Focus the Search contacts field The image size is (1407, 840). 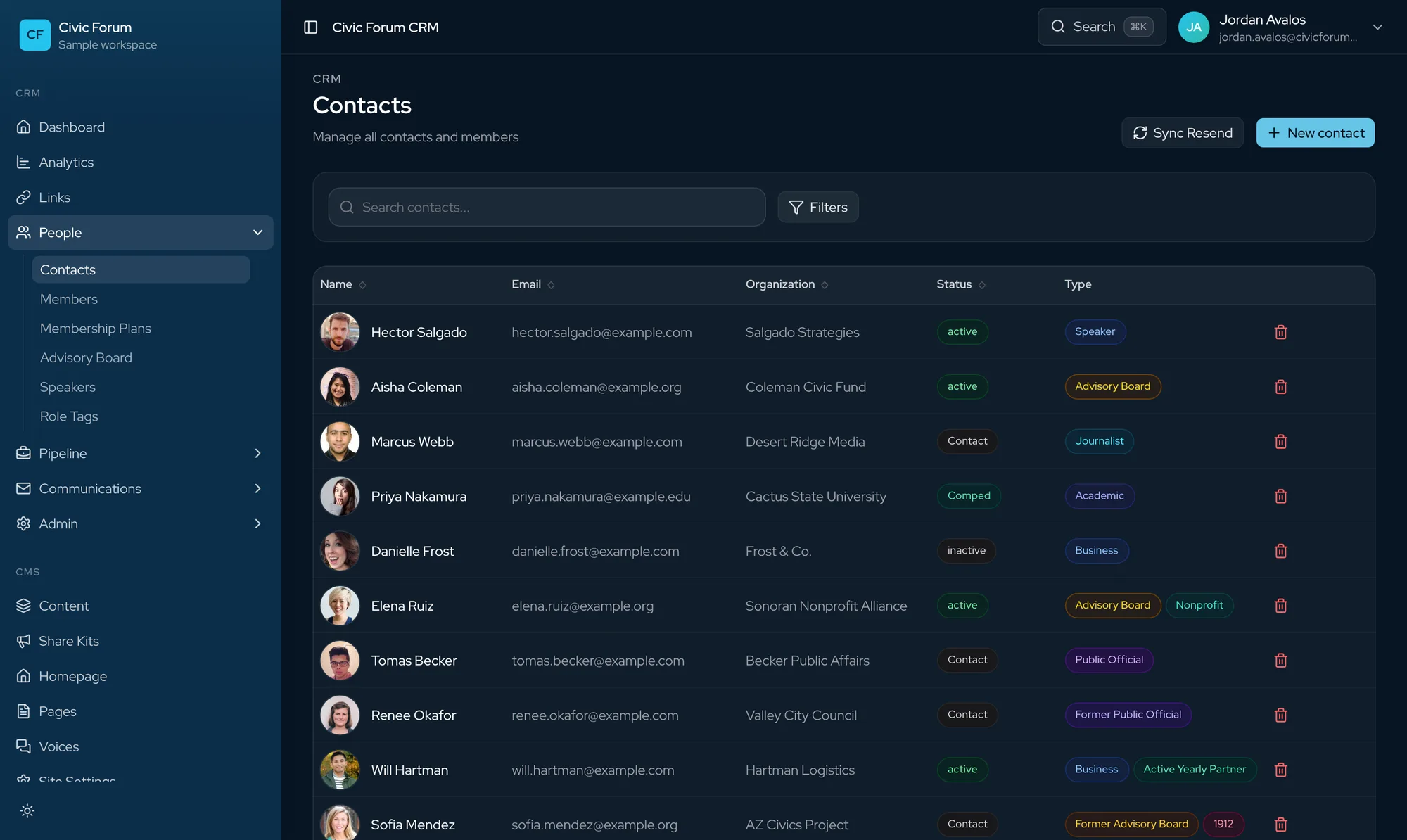coord(547,207)
